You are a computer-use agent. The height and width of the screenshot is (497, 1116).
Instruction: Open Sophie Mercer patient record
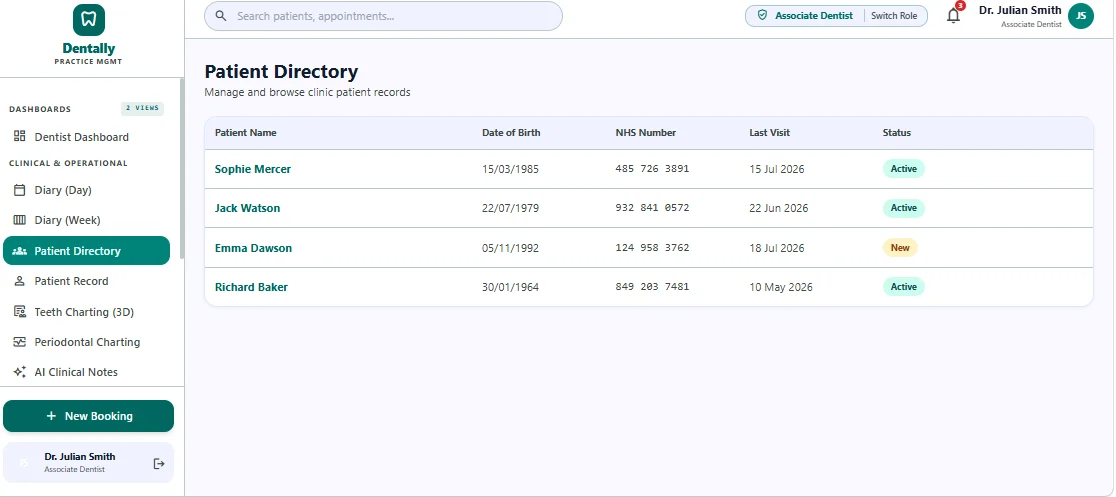click(253, 169)
